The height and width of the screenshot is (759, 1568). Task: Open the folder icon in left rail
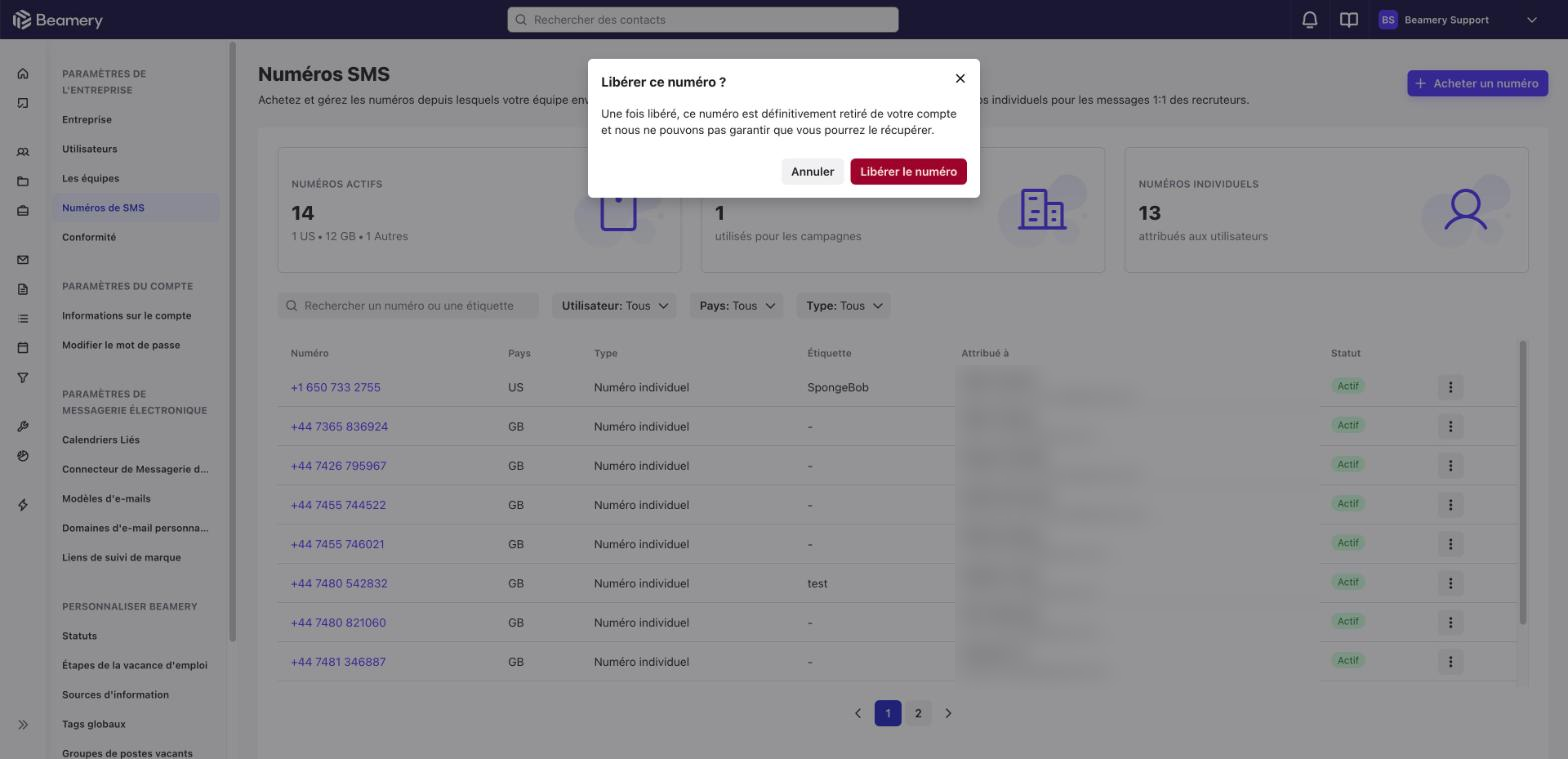coord(23,182)
